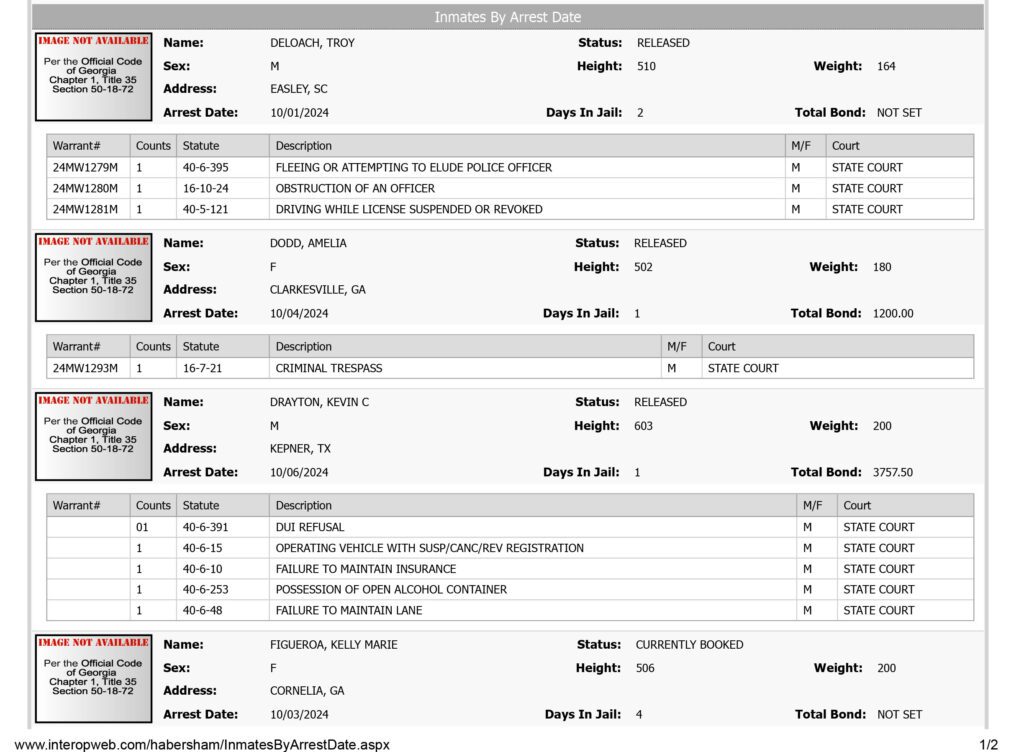The width and height of the screenshot is (1024, 752).
Task: Click Kelly Figueroa's unavailable image placeholder
Action: tap(93, 679)
